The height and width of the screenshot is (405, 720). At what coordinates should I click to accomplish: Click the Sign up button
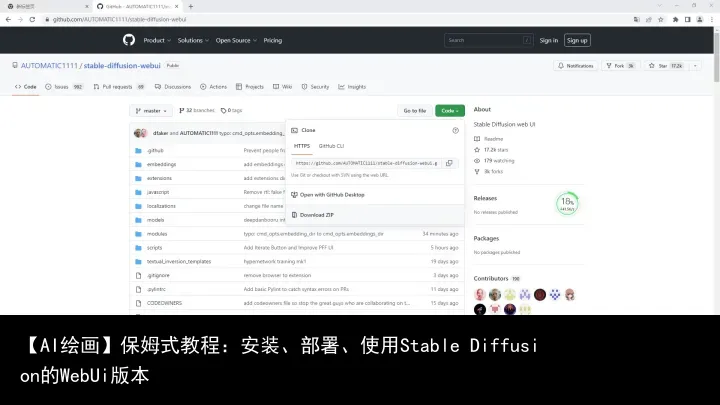tap(577, 40)
